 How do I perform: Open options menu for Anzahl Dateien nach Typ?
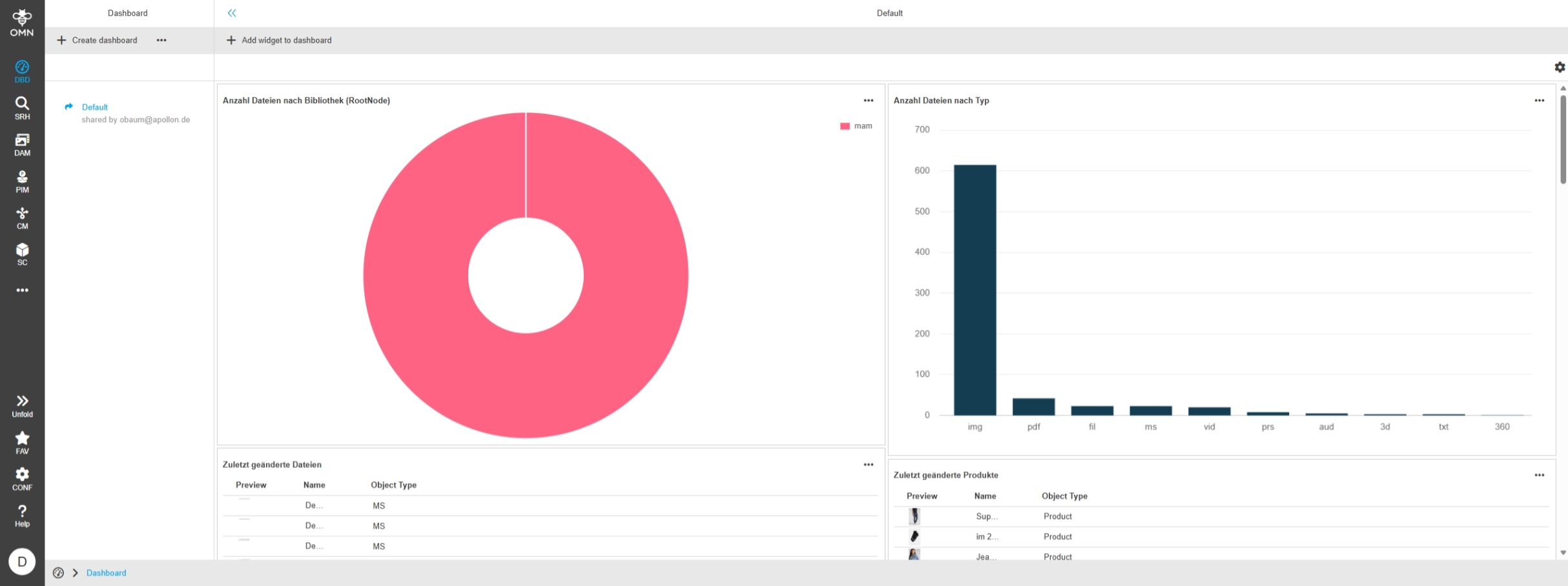1539,100
